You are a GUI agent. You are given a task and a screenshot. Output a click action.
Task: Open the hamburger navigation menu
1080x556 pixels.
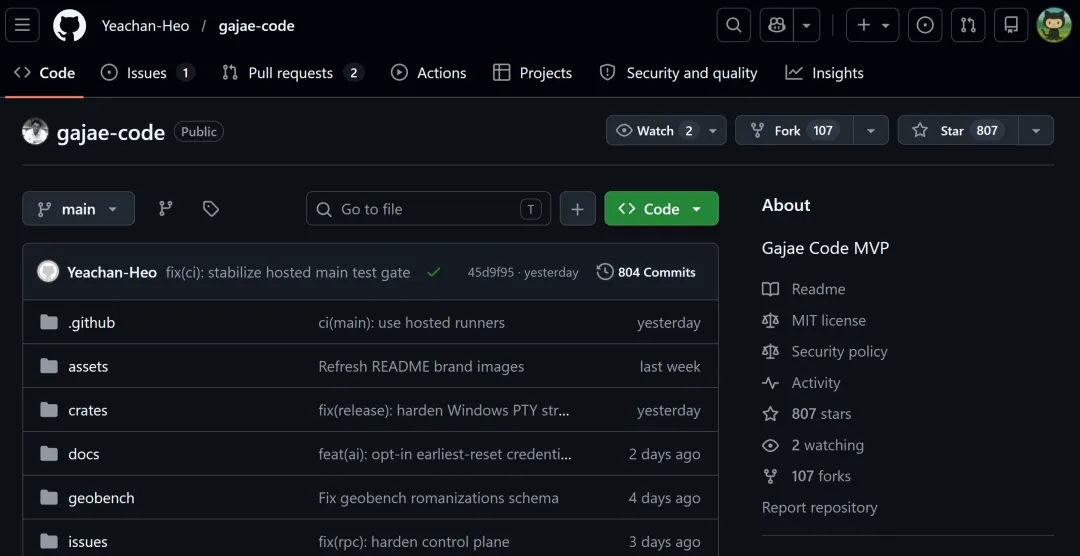(x=22, y=25)
